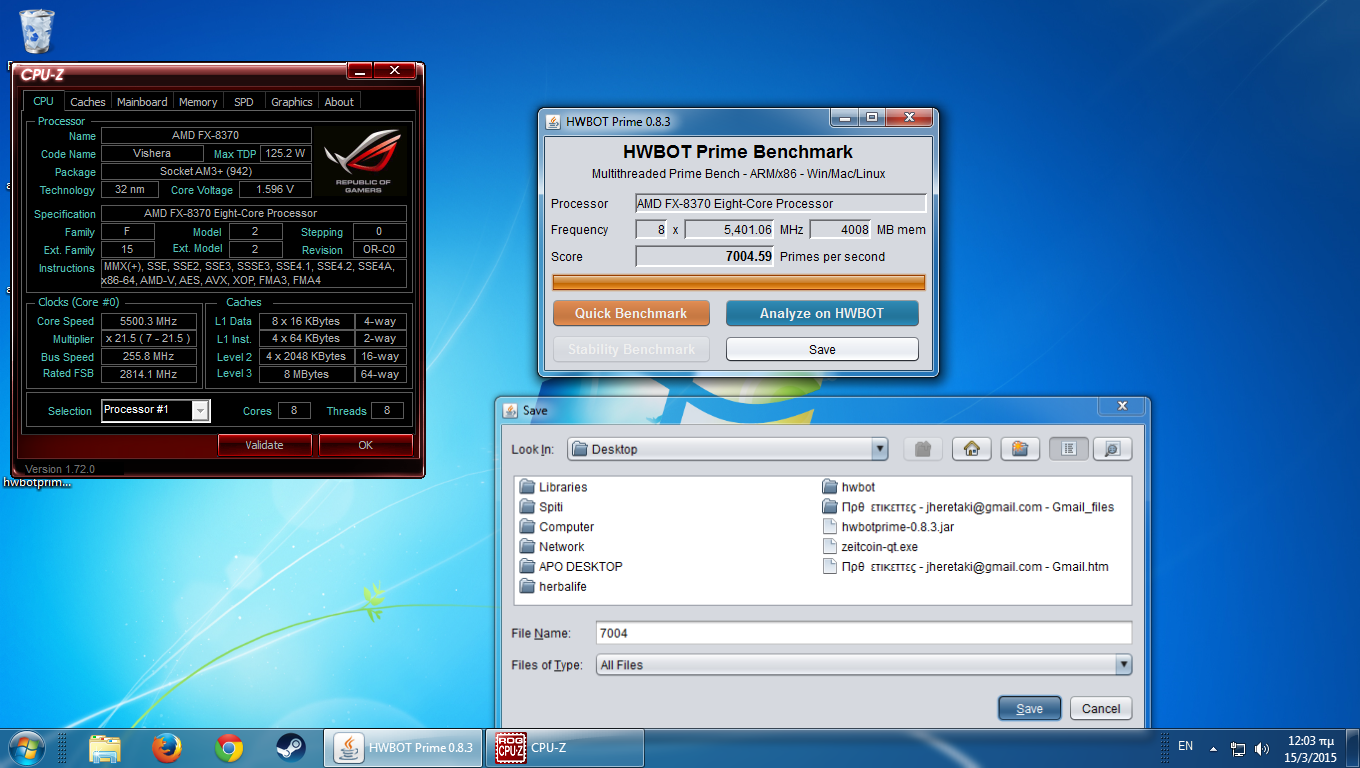Image resolution: width=1360 pixels, height=768 pixels.
Task: Click the HWBOT Processor name field
Action: [781, 203]
